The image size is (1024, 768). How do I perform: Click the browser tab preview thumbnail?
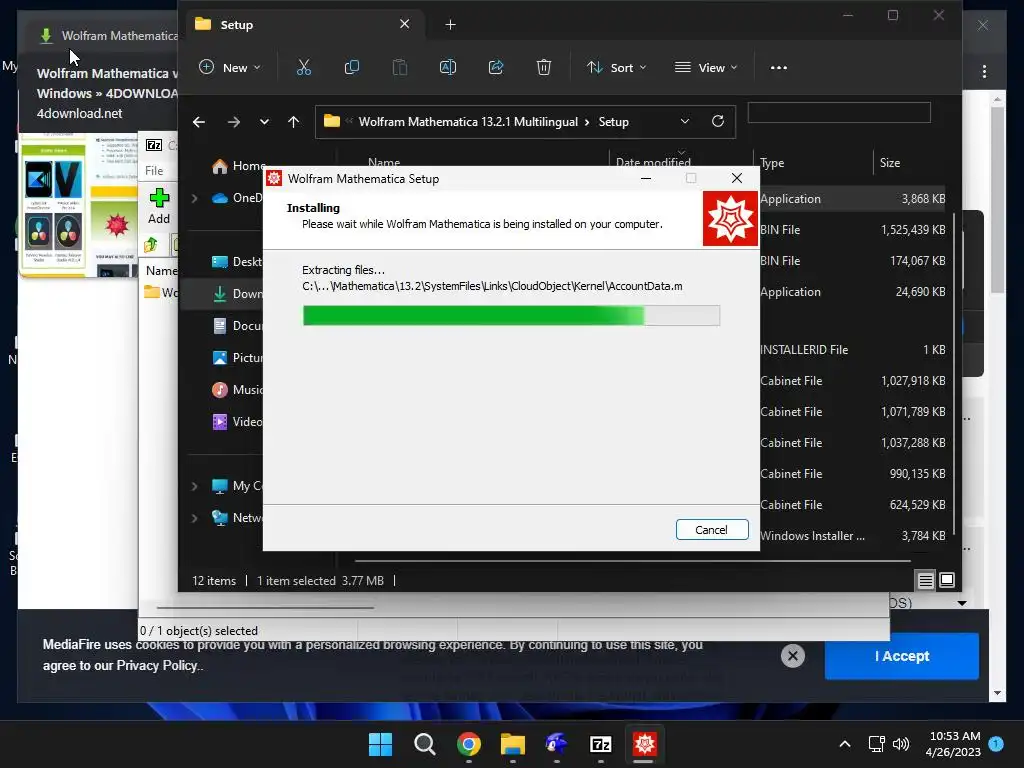(x=79, y=204)
